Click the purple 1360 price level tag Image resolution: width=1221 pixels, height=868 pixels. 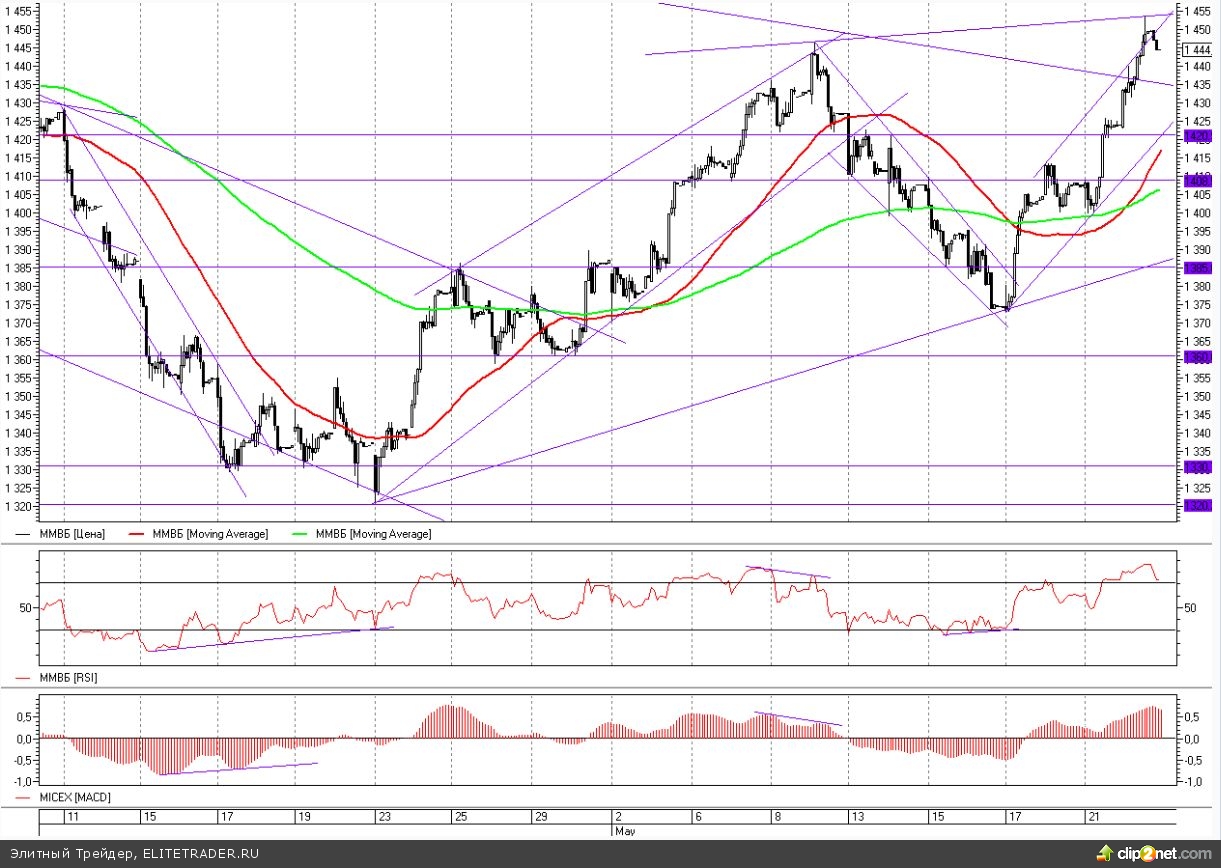point(1196,357)
